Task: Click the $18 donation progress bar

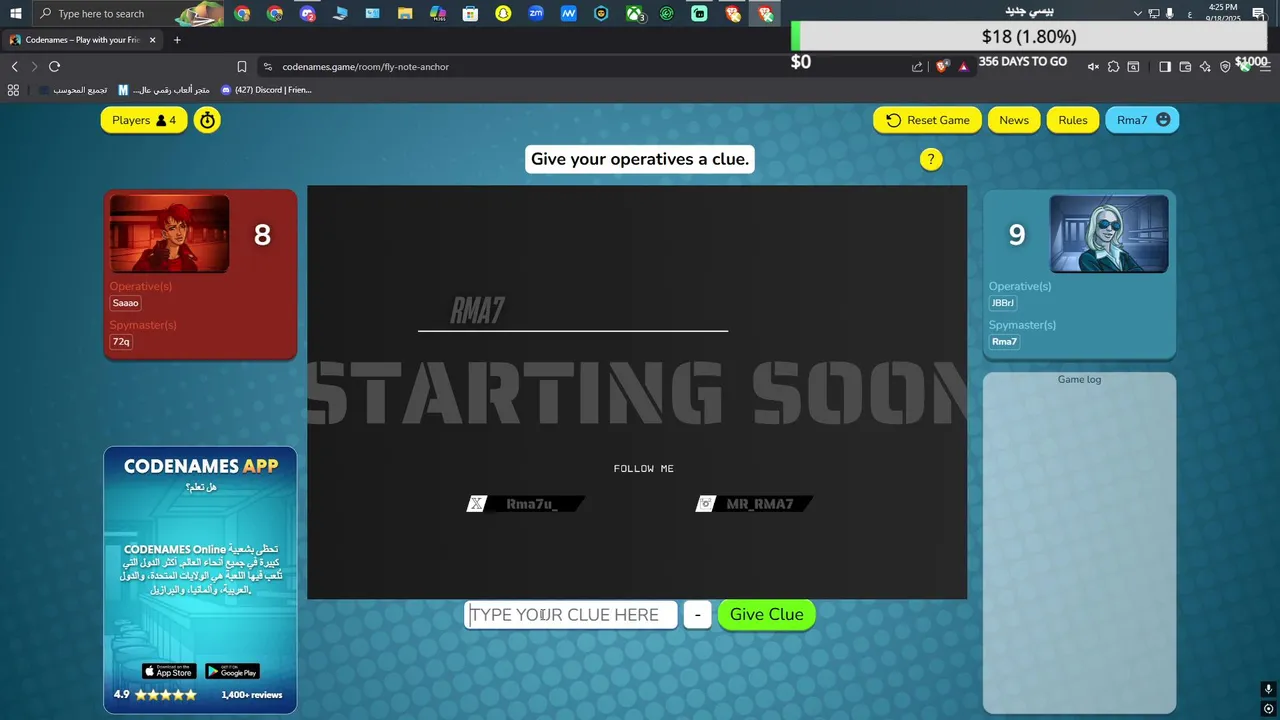Action: 1029,37
